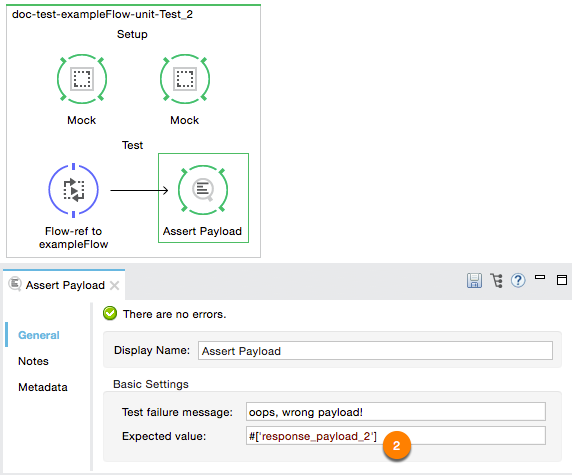
Task: Click the Test failure message field
Action: tap(396, 412)
